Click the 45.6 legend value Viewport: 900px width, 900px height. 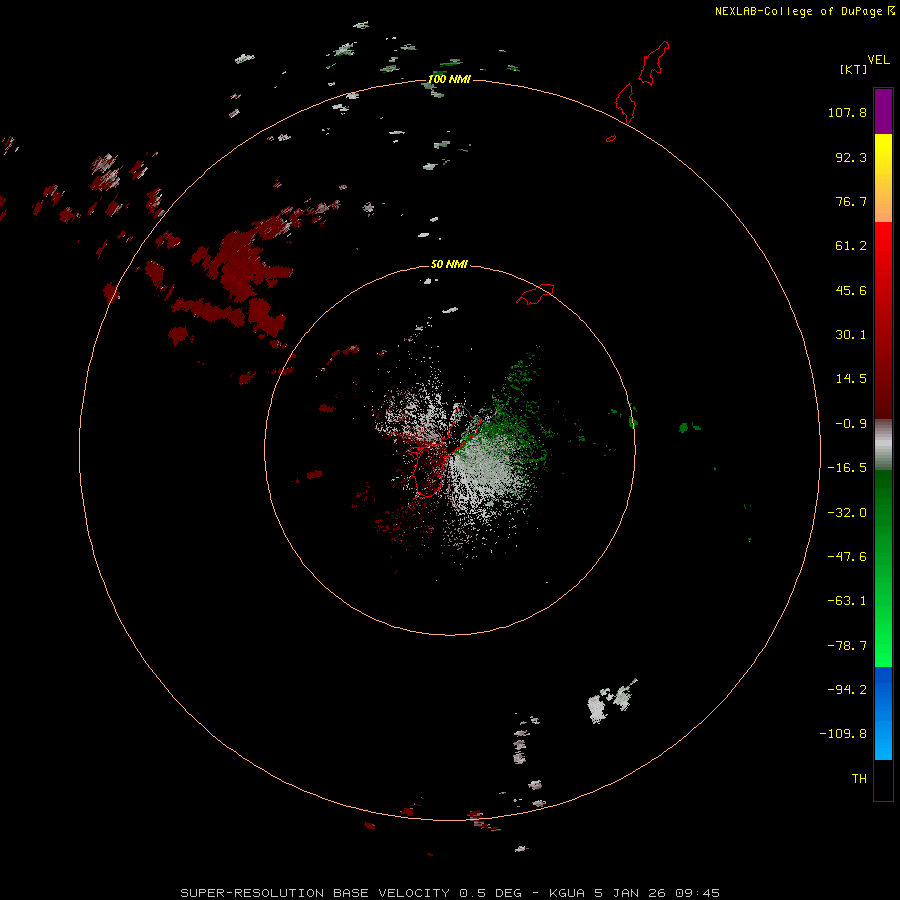click(851, 290)
